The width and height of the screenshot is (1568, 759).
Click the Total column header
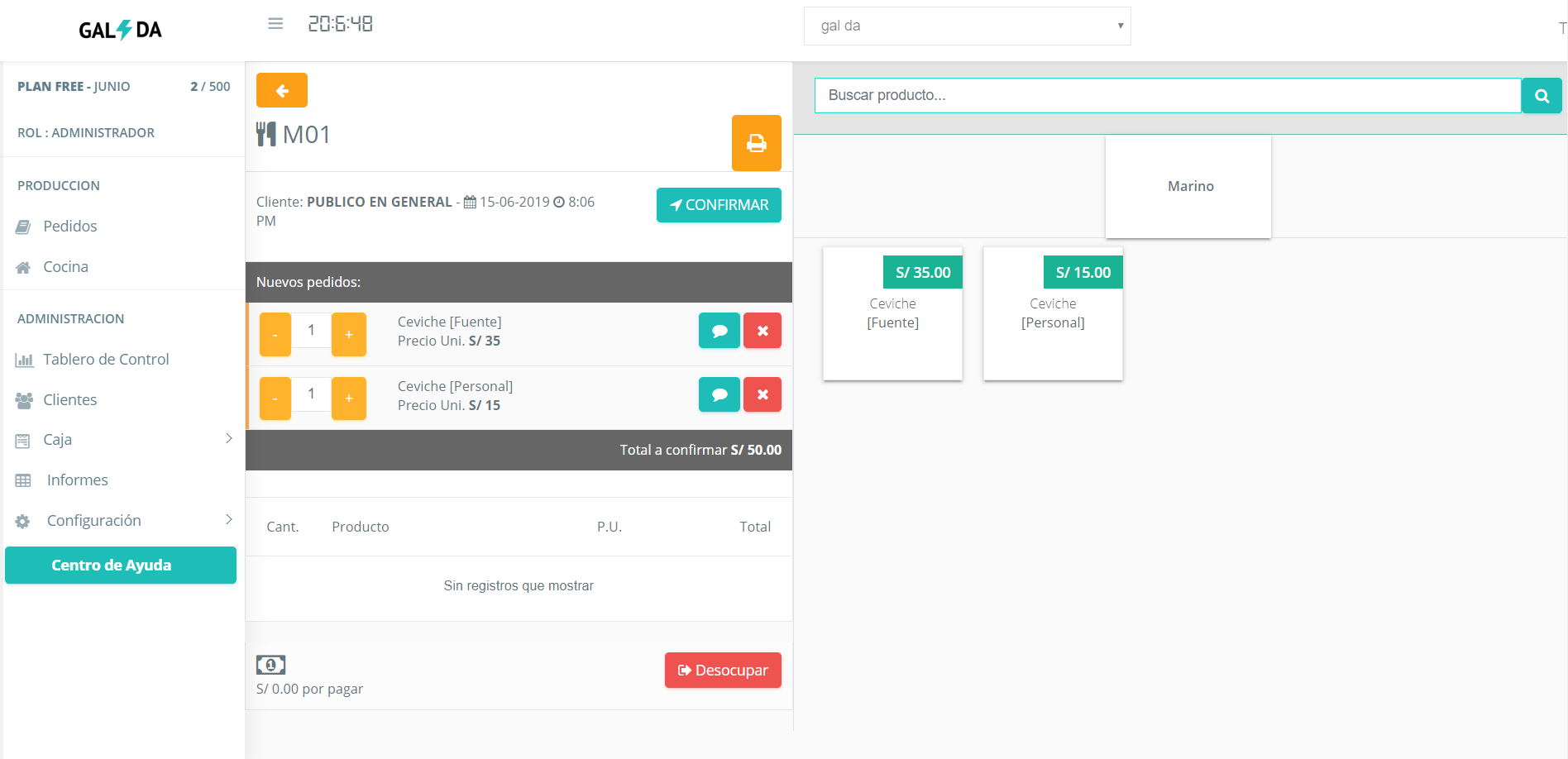(x=755, y=527)
